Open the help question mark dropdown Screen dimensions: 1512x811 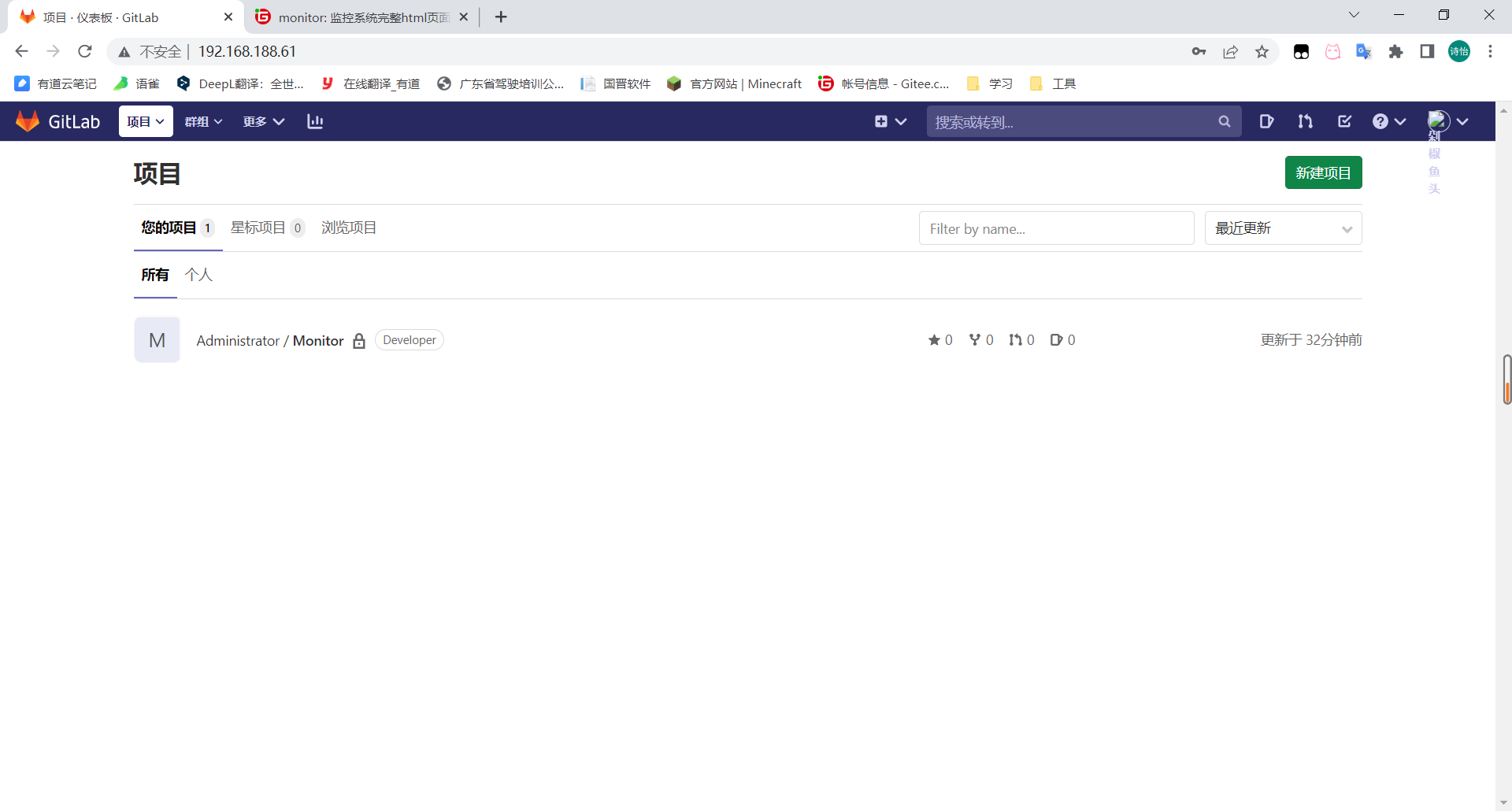point(1388,121)
